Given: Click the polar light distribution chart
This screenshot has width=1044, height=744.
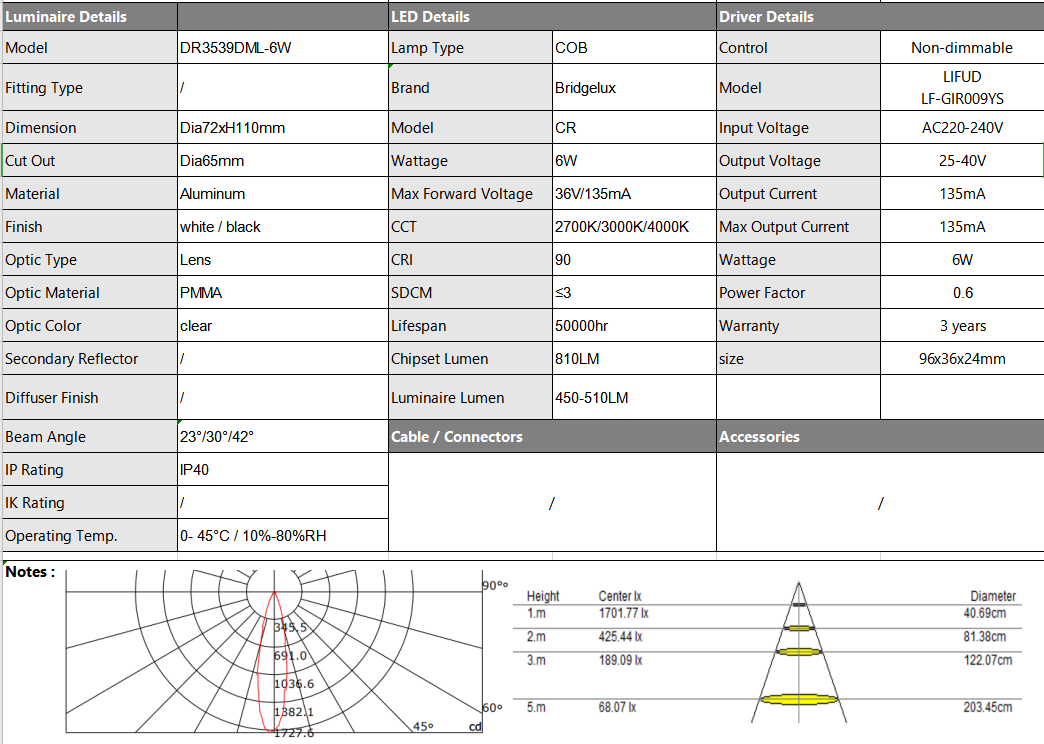Looking at the screenshot, I should click(274, 652).
